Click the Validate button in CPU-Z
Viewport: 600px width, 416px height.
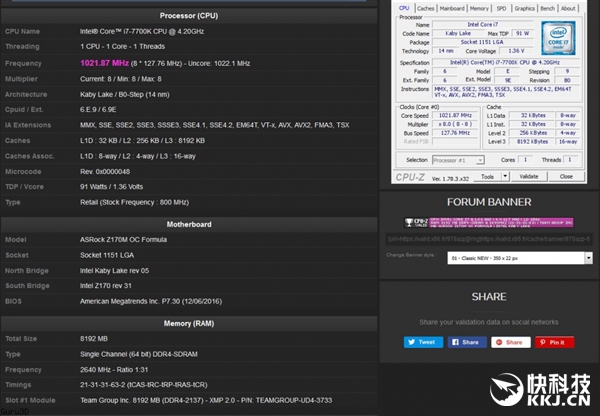[529, 176]
